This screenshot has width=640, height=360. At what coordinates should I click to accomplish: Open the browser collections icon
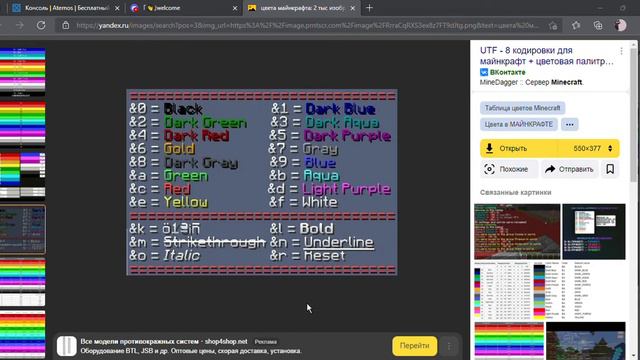tap(598, 25)
